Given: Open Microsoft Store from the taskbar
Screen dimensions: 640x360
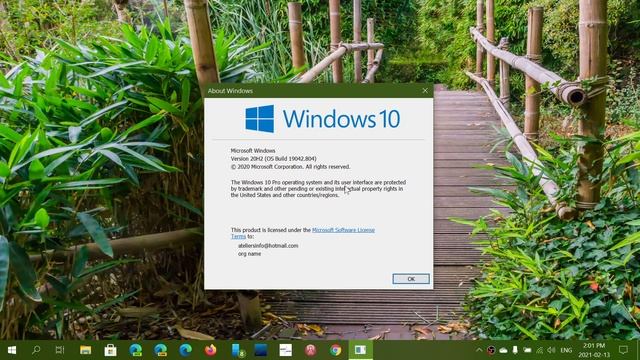Looking at the screenshot, I should [110, 350].
